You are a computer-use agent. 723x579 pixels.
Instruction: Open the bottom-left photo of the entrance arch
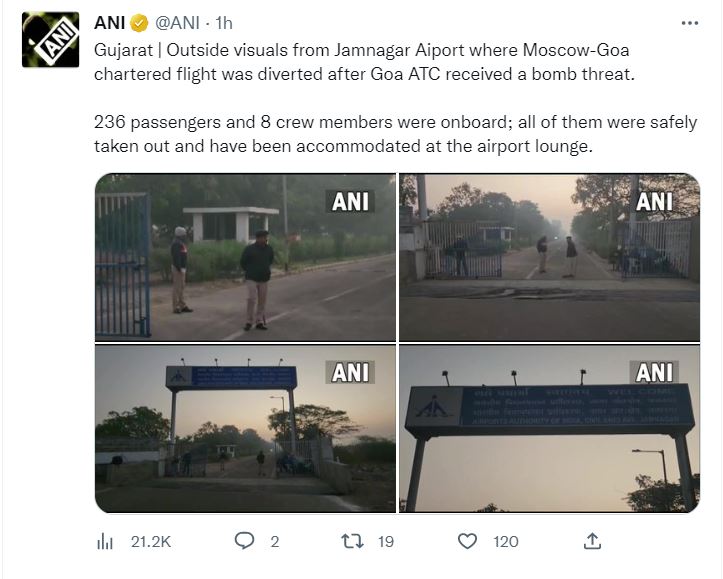pyautogui.click(x=245, y=428)
